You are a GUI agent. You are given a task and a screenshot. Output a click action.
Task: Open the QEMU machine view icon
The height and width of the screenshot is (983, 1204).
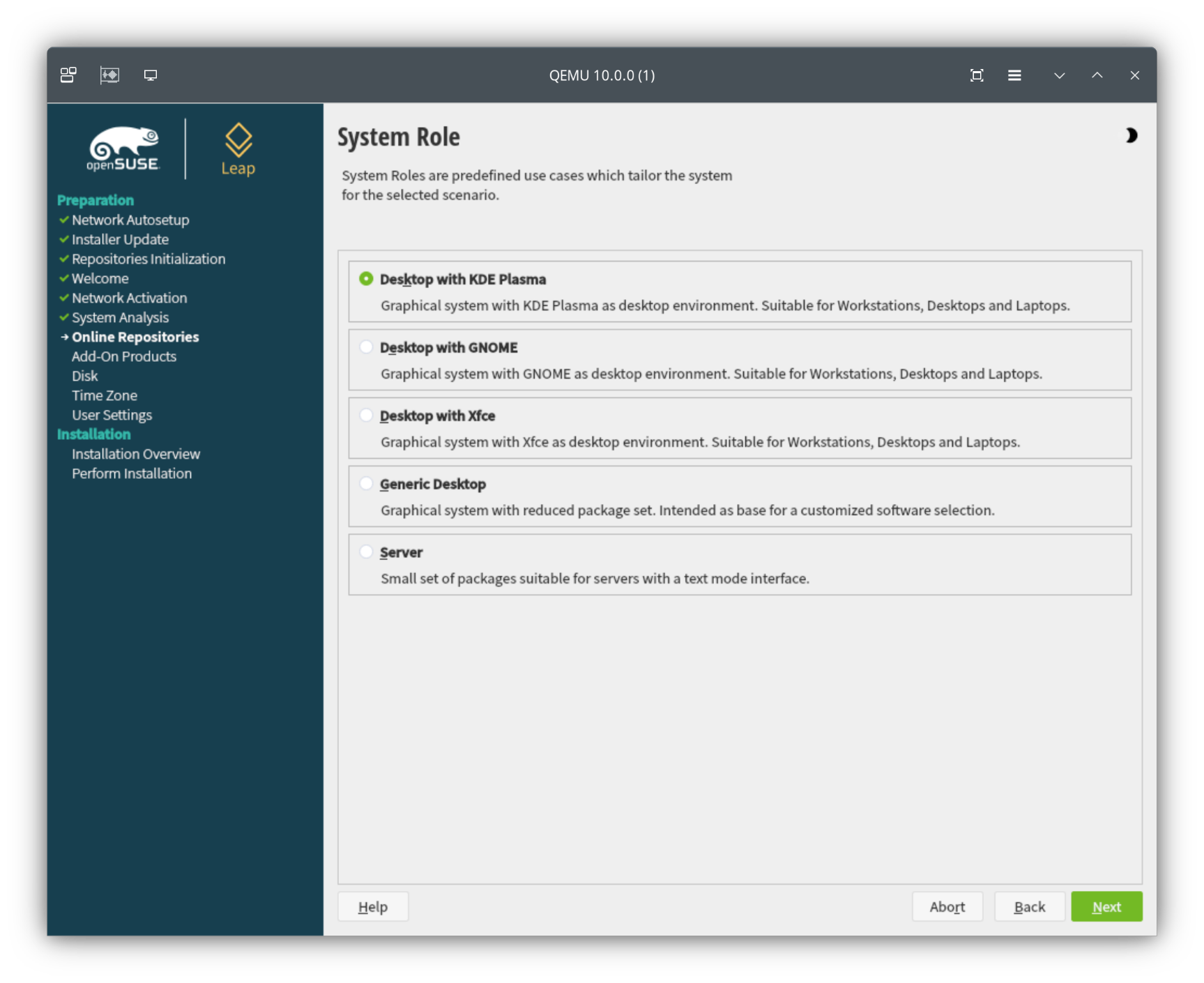pyautogui.click(x=68, y=75)
